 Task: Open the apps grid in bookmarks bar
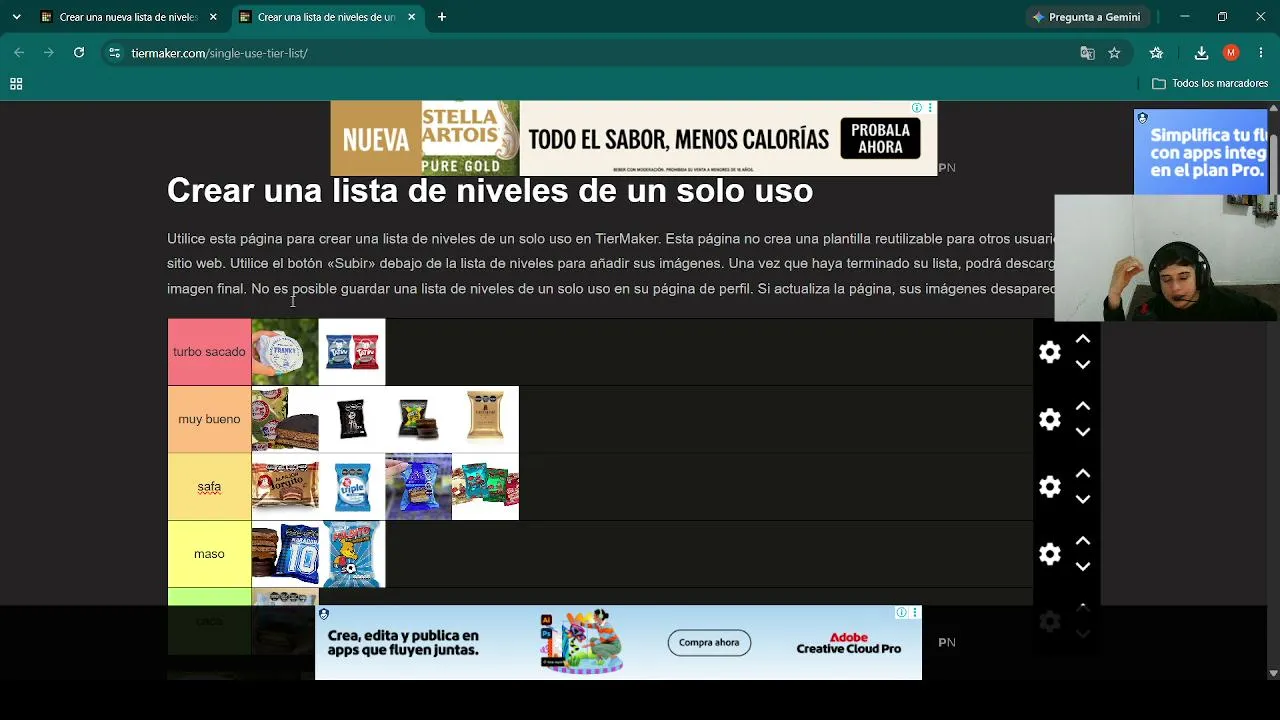(16, 84)
